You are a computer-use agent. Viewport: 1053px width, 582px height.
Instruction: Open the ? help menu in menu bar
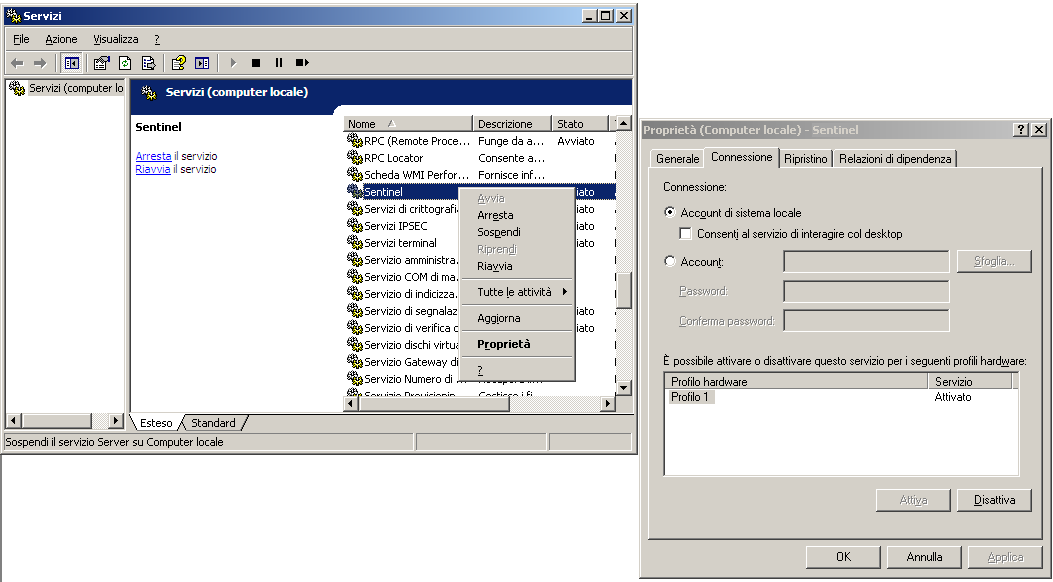click(x=156, y=39)
